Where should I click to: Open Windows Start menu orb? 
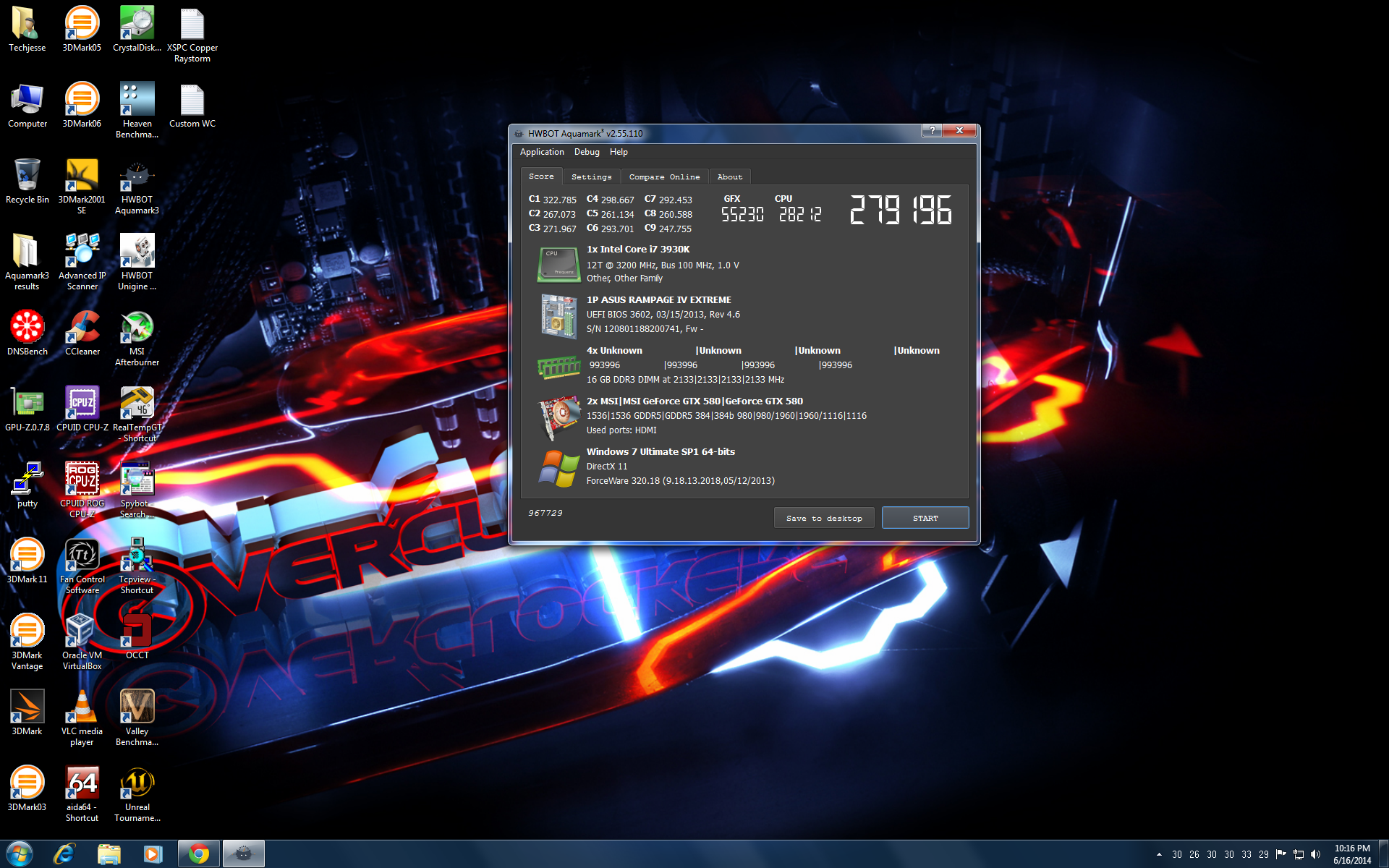click(20, 854)
